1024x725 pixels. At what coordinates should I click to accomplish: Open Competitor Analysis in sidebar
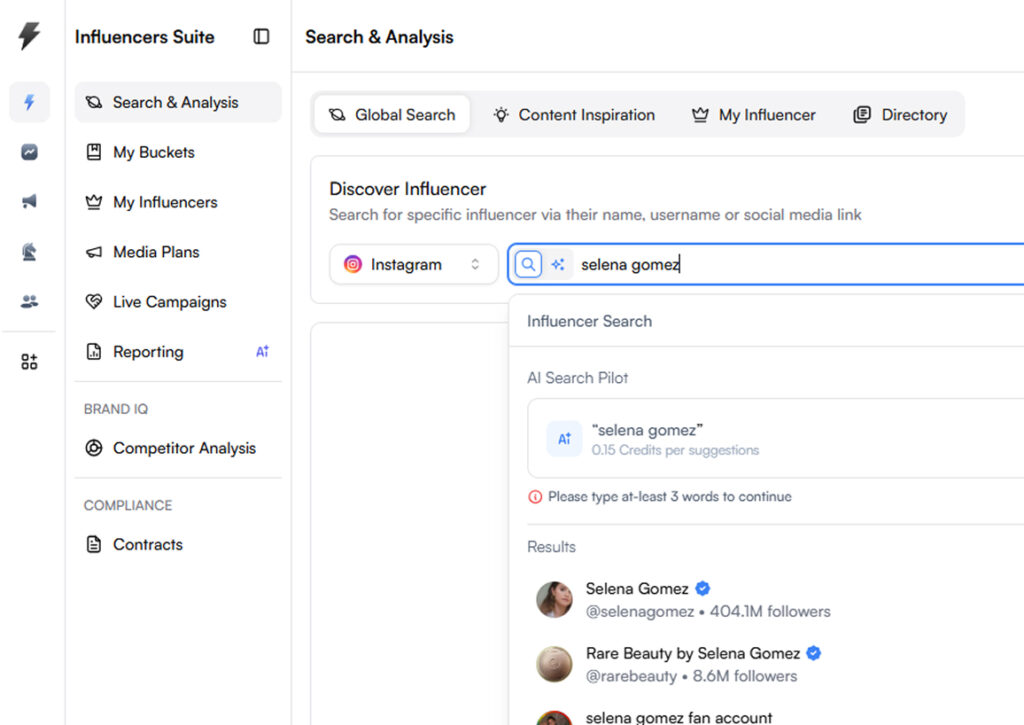tap(178, 448)
